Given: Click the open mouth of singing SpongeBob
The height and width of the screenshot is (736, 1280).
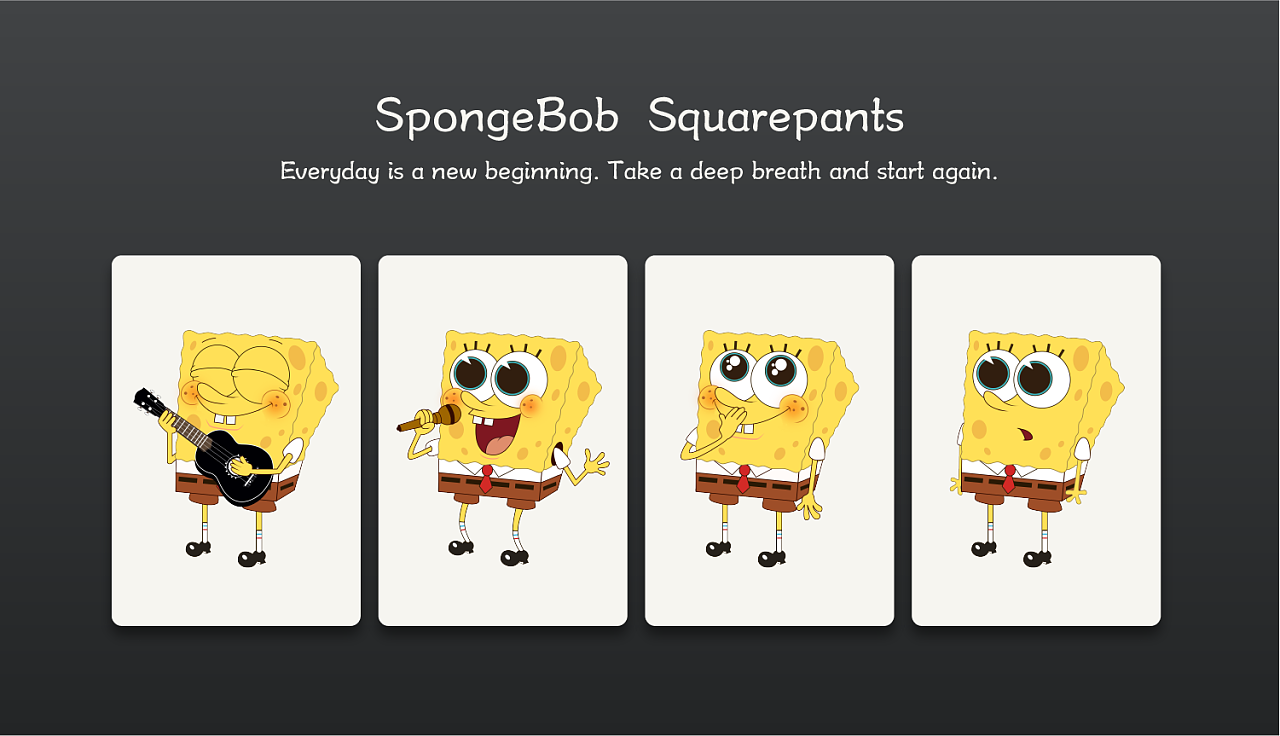Looking at the screenshot, I should click(496, 434).
